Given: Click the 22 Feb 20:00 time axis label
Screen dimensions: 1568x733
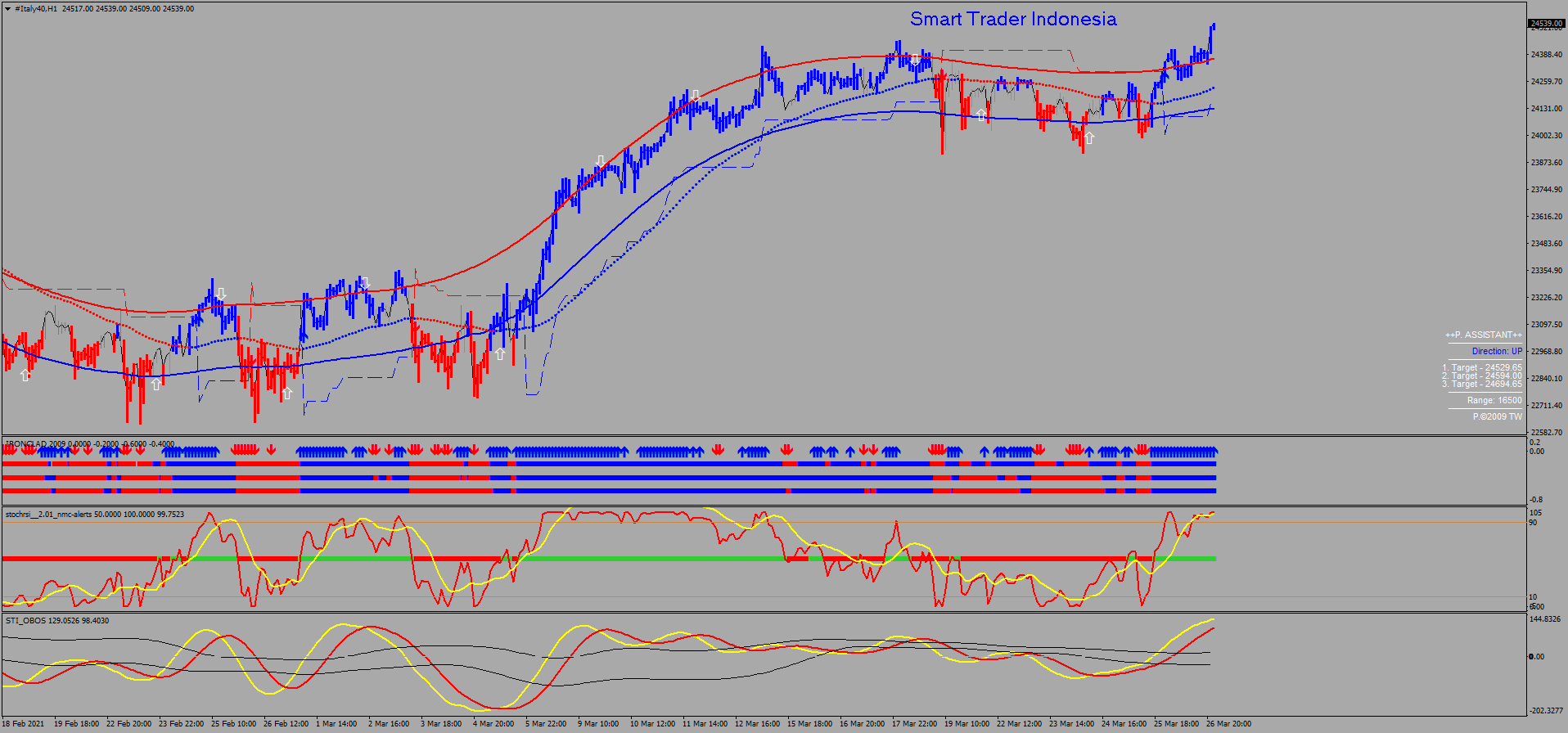Looking at the screenshot, I should coord(128,723).
